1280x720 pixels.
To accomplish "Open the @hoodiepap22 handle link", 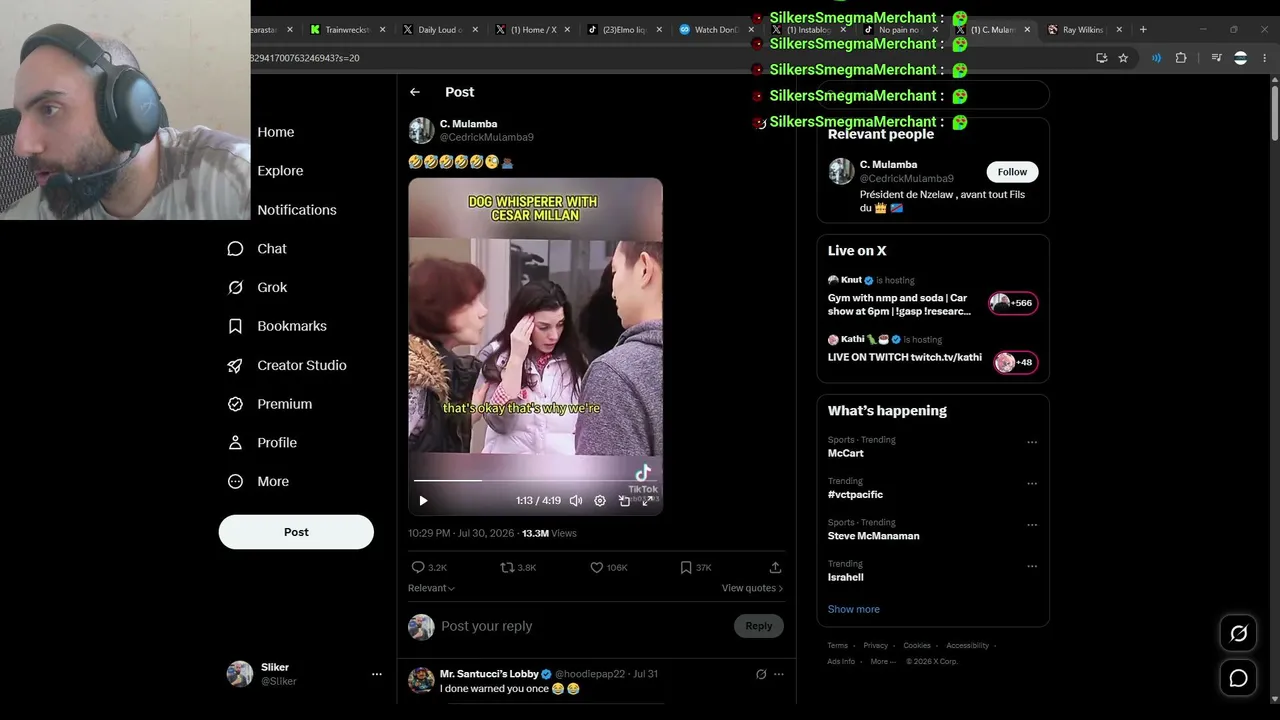I will pyautogui.click(x=590, y=674).
